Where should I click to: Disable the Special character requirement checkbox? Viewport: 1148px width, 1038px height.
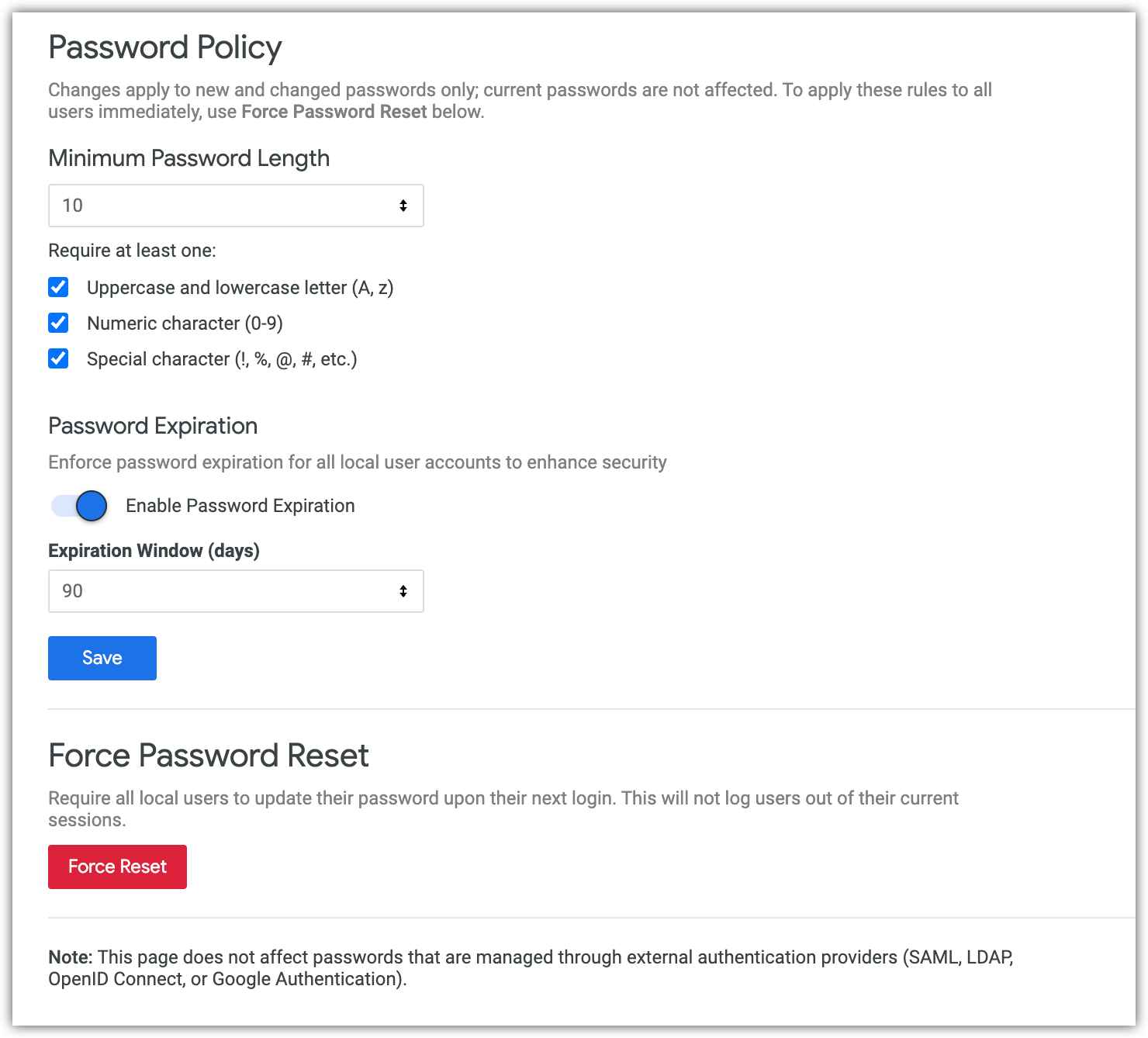58,358
